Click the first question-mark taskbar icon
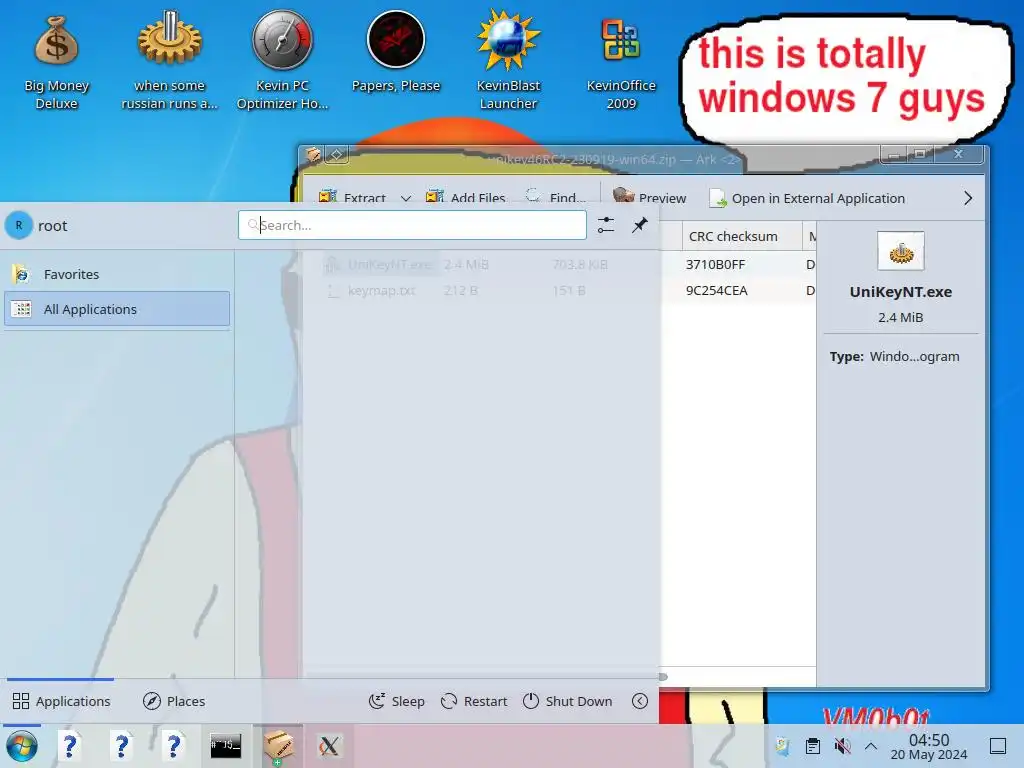 tap(69, 746)
